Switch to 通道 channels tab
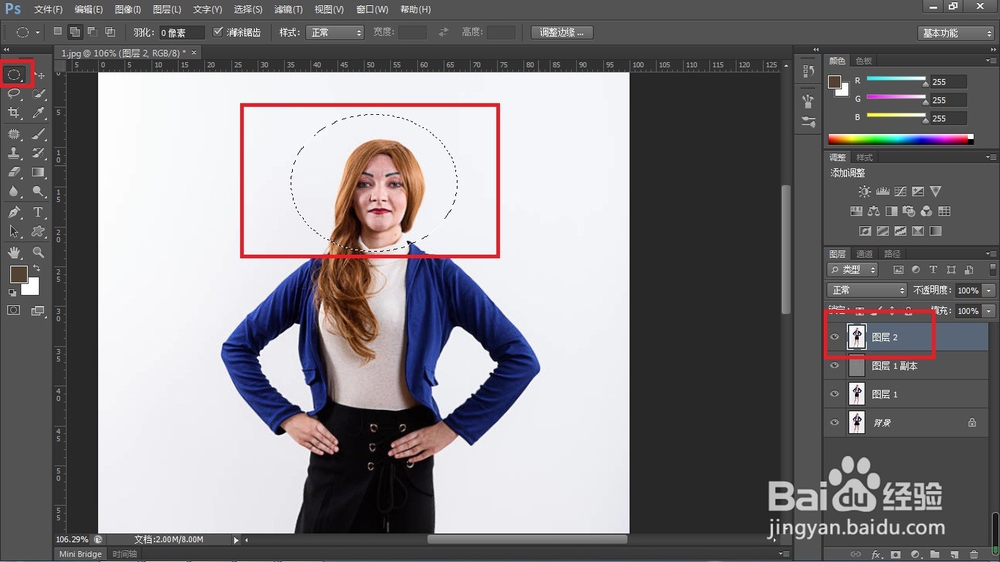Image resolution: width=1000 pixels, height=562 pixels. coord(864,254)
